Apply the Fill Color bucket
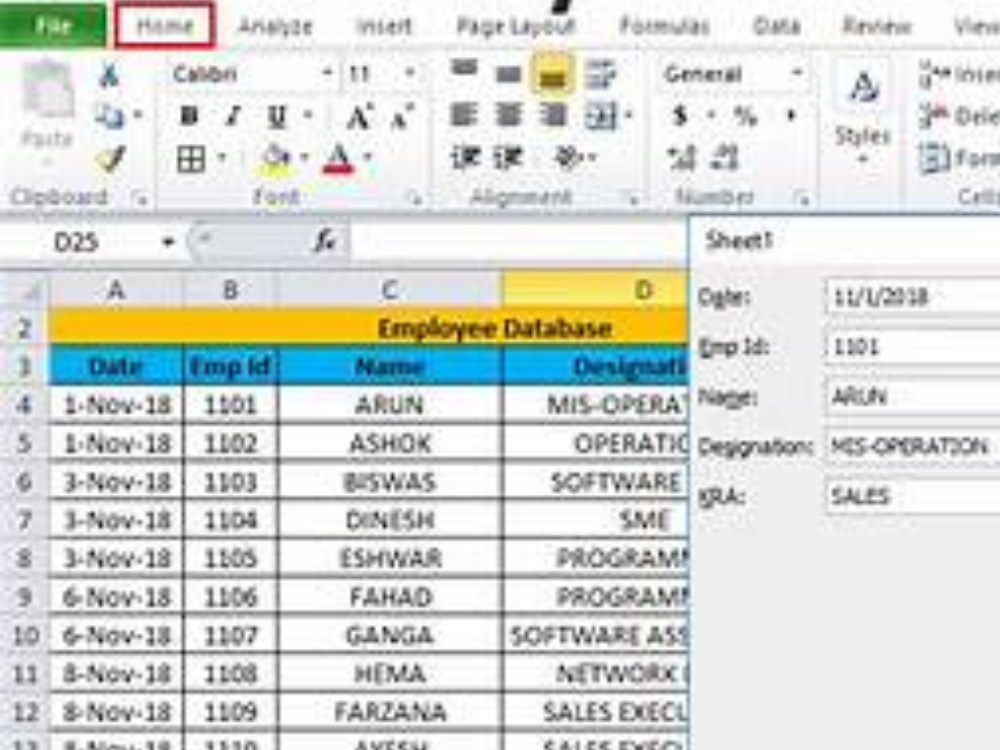 click(x=276, y=159)
